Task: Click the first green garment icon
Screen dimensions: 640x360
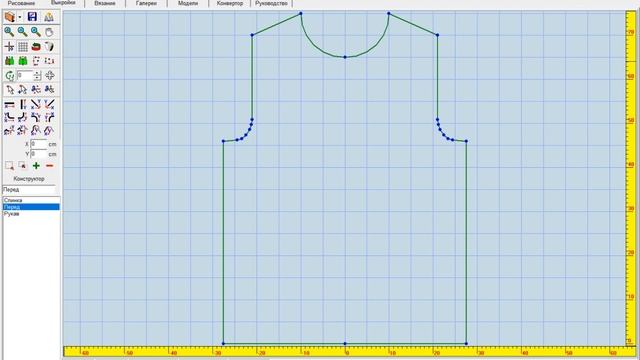Action: click(9, 61)
